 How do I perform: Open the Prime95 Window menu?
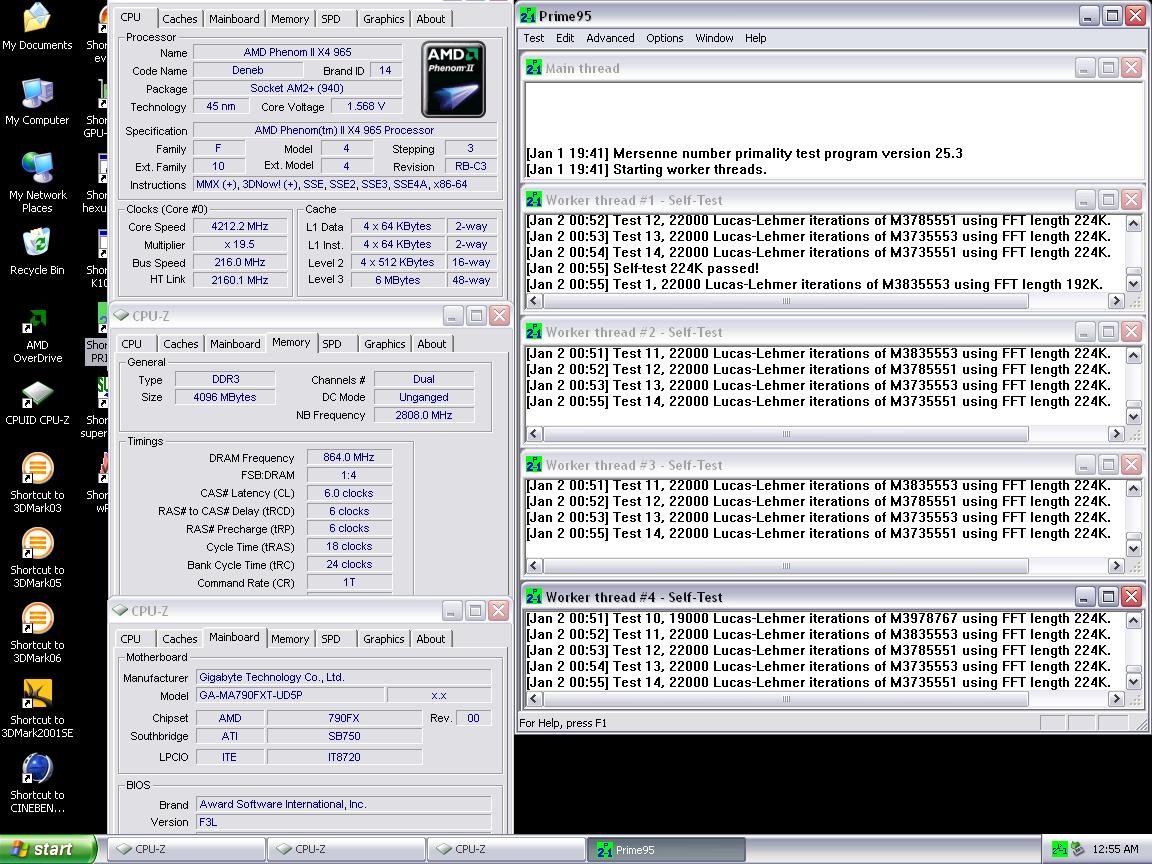tap(714, 38)
